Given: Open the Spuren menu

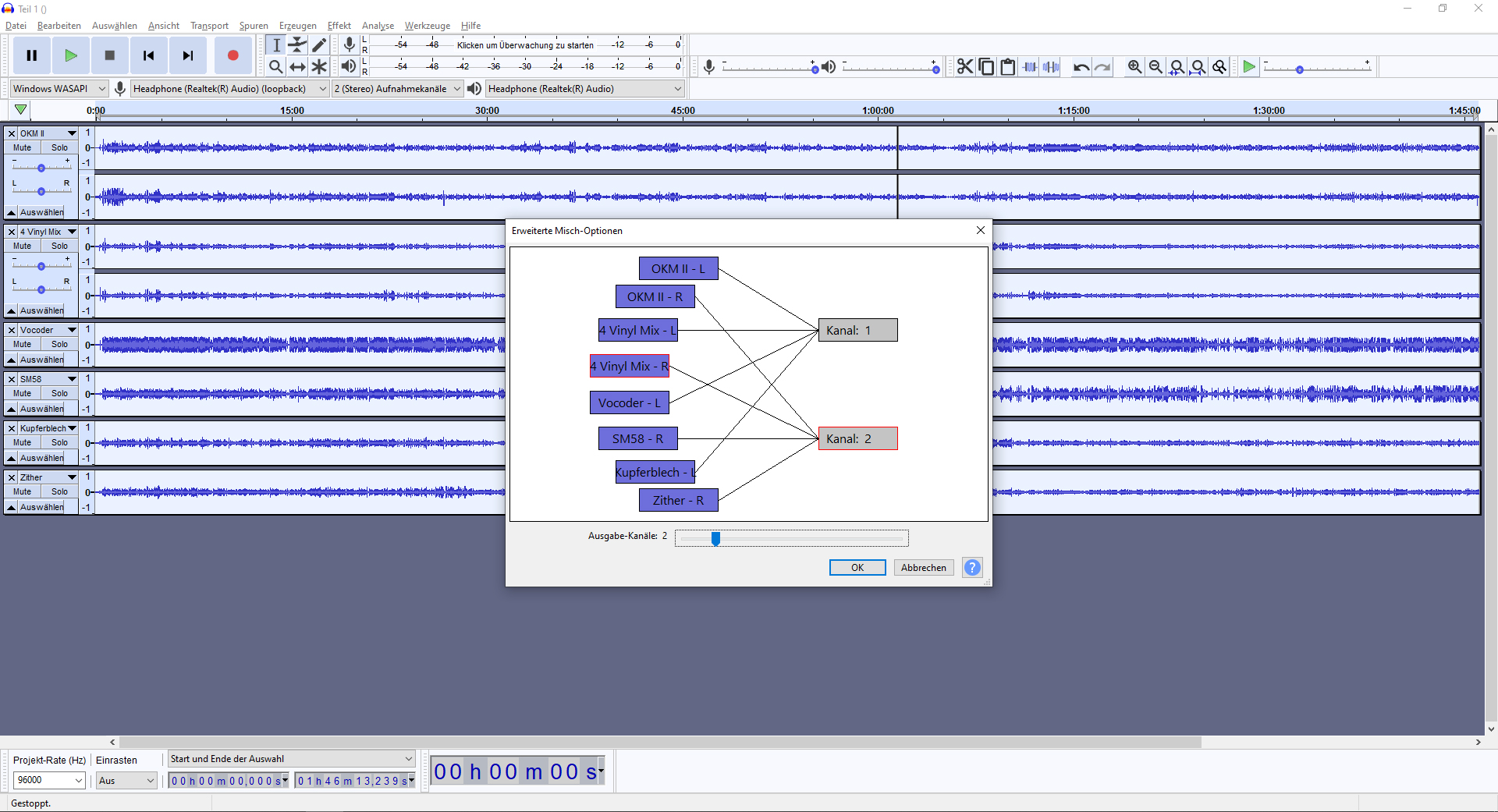Looking at the screenshot, I should (x=254, y=26).
